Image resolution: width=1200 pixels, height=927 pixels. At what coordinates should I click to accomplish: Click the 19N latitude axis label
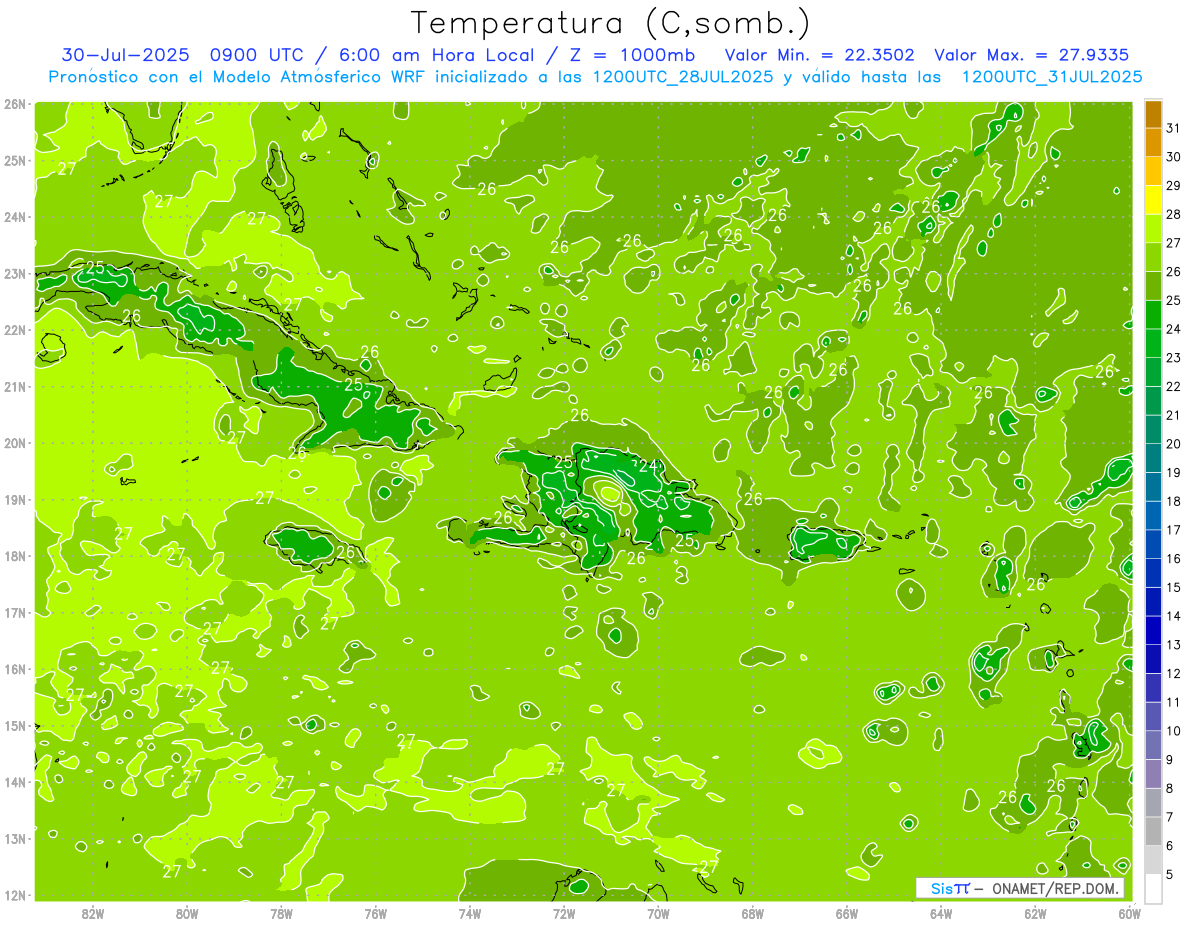[15, 499]
